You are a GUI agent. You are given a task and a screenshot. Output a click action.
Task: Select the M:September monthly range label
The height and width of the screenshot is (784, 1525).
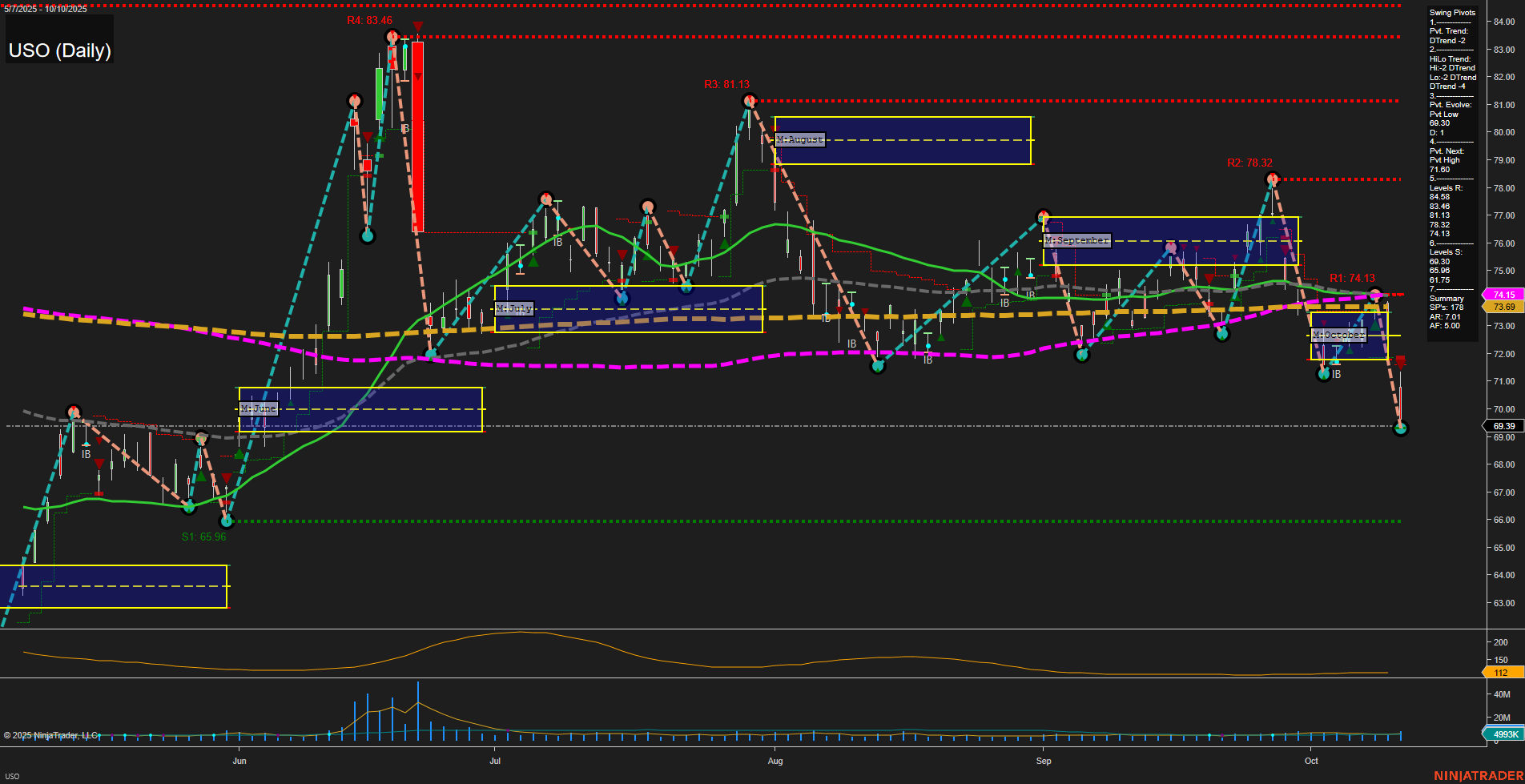click(x=1076, y=239)
